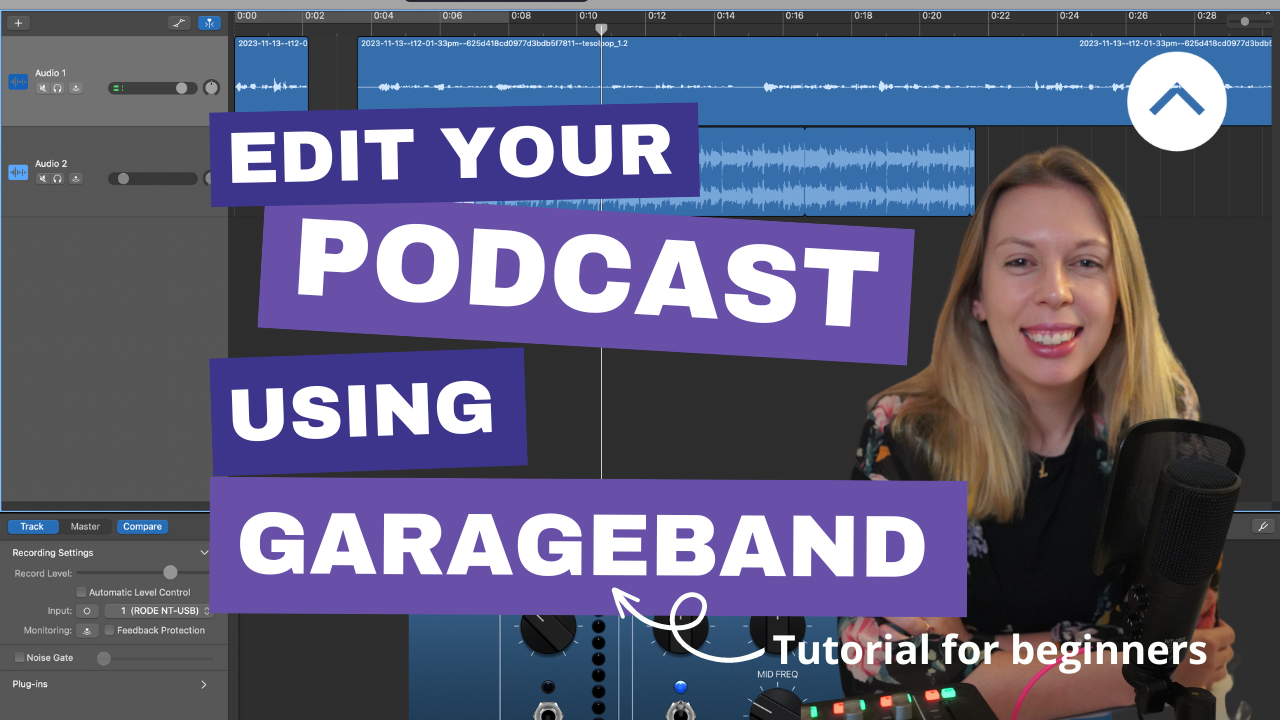
Task: Adjust the Noise Gate threshold slider
Action: tap(155, 658)
